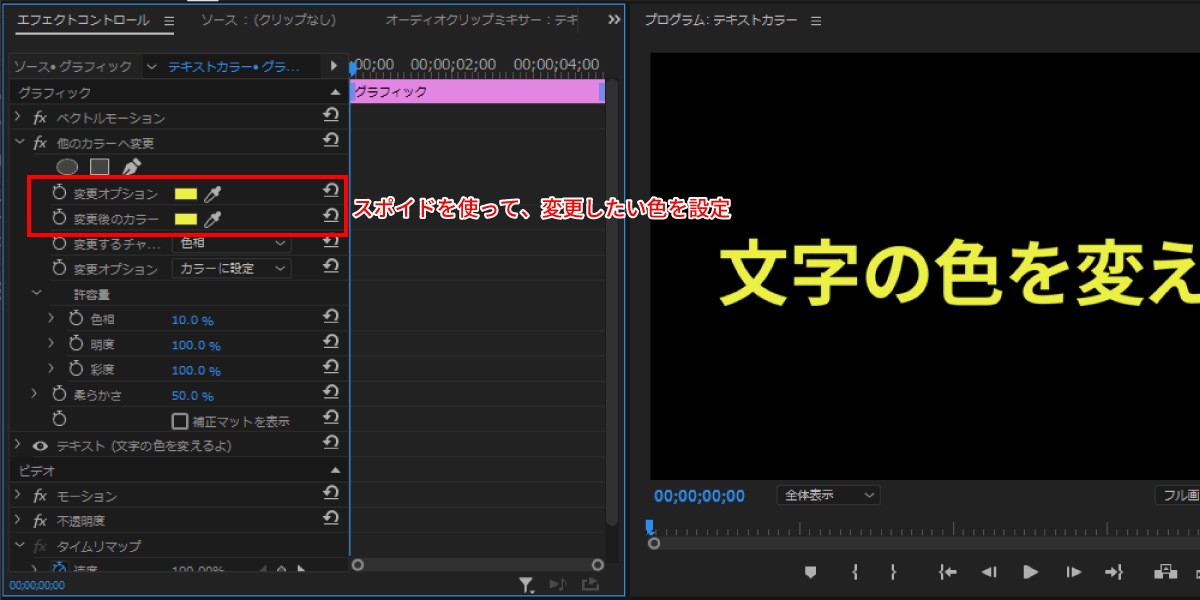Click the Lift button
Screen dimensions: 1200x600
point(1165,572)
